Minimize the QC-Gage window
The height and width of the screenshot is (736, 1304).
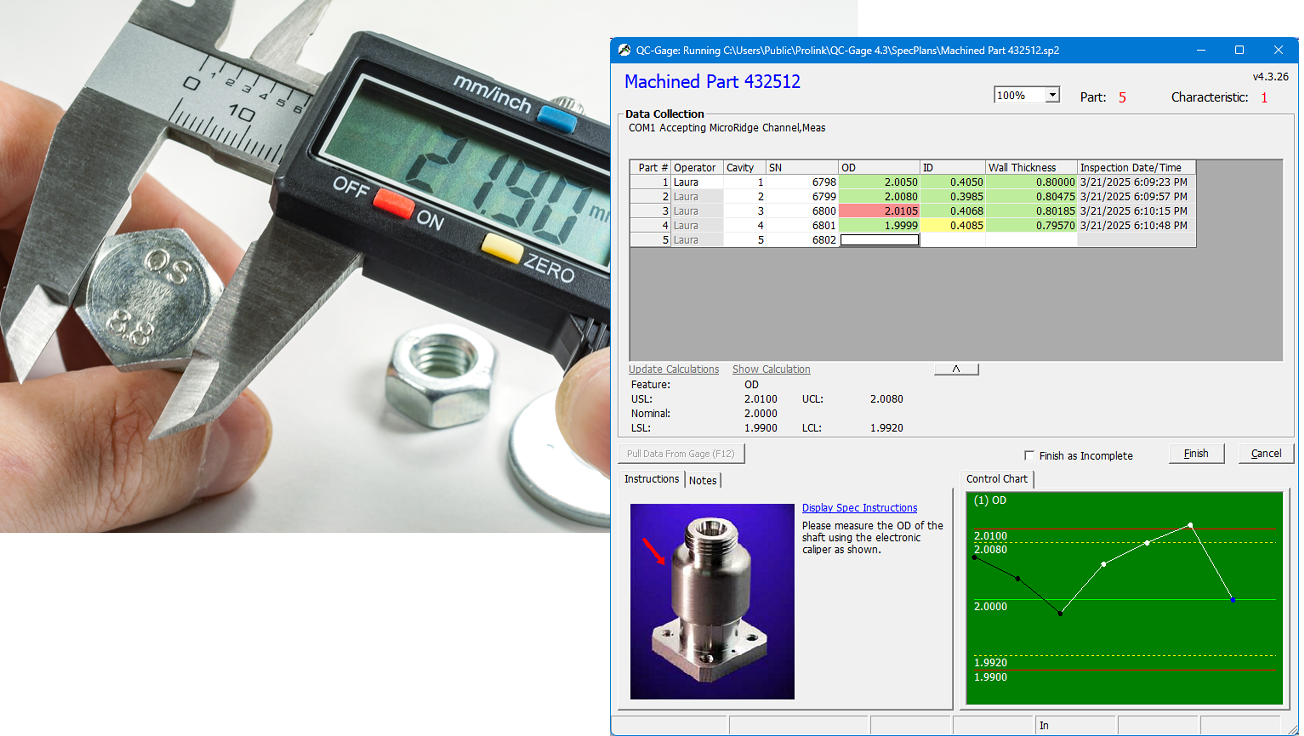[x=1201, y=50]
